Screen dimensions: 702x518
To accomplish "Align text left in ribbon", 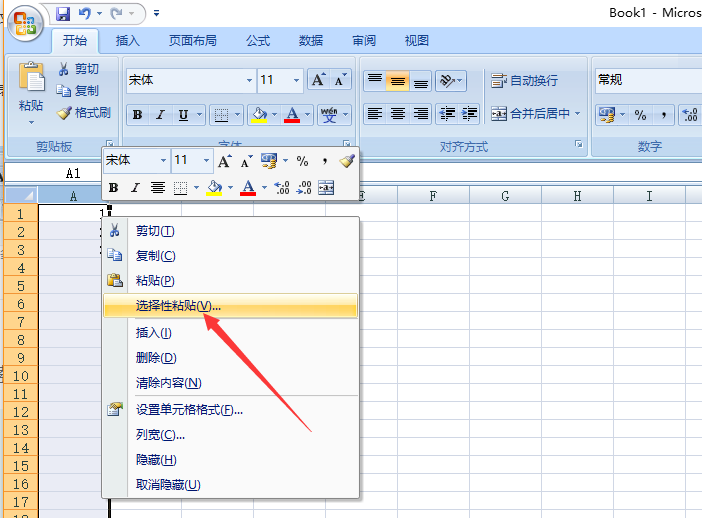I will pyautogui.click(x=375, y=114).
